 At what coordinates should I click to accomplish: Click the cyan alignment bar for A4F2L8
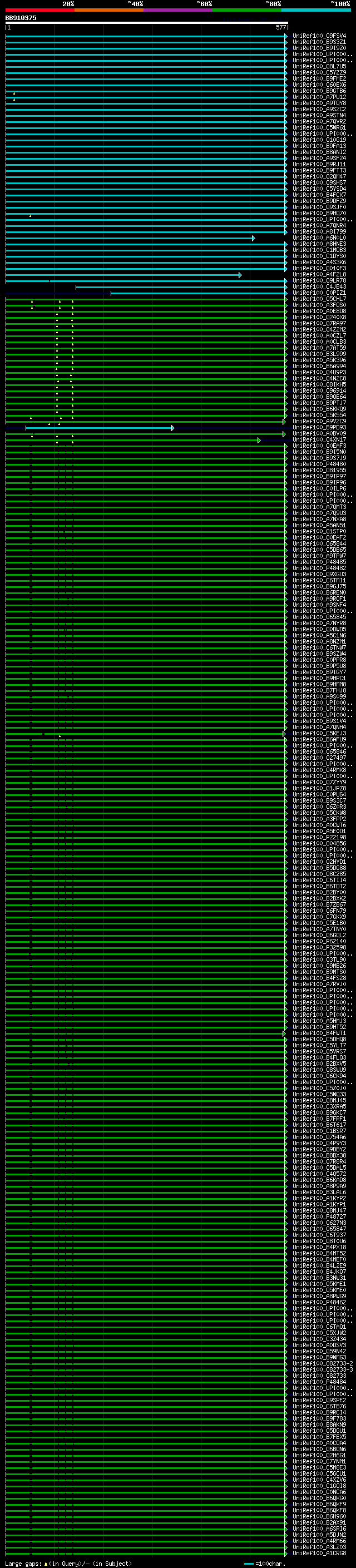(123, 275)
